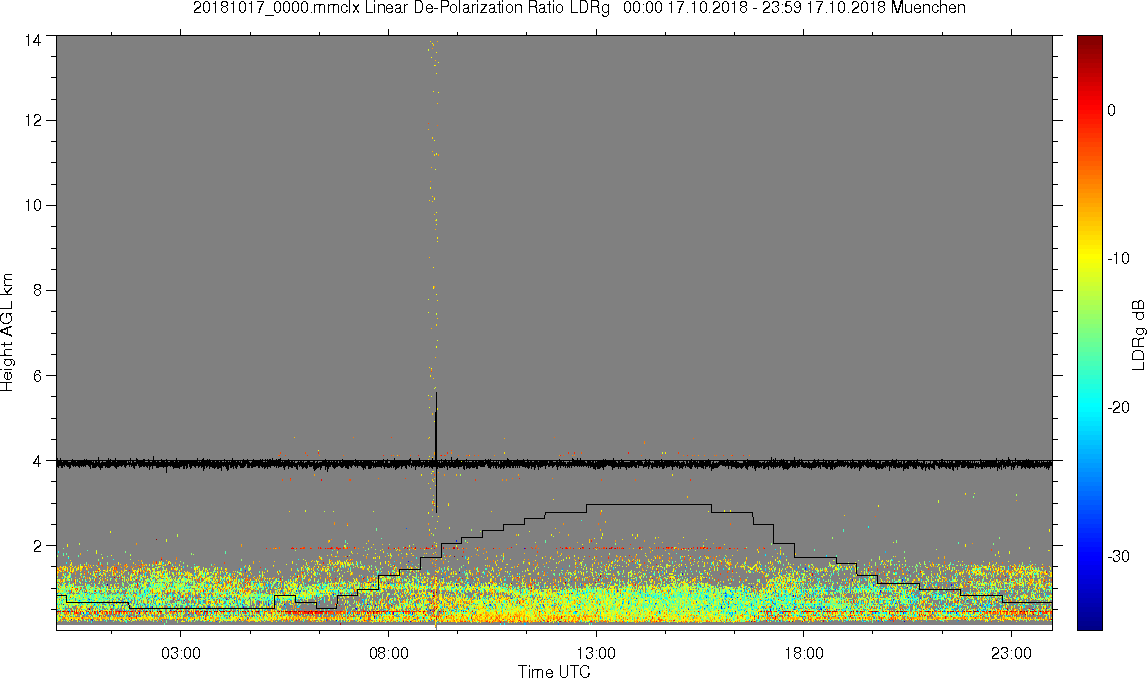Image resolution: width=1147 pixels, height=678 pixels.
Task: Click the height tick label 8
Action: [x=37, y=290]
